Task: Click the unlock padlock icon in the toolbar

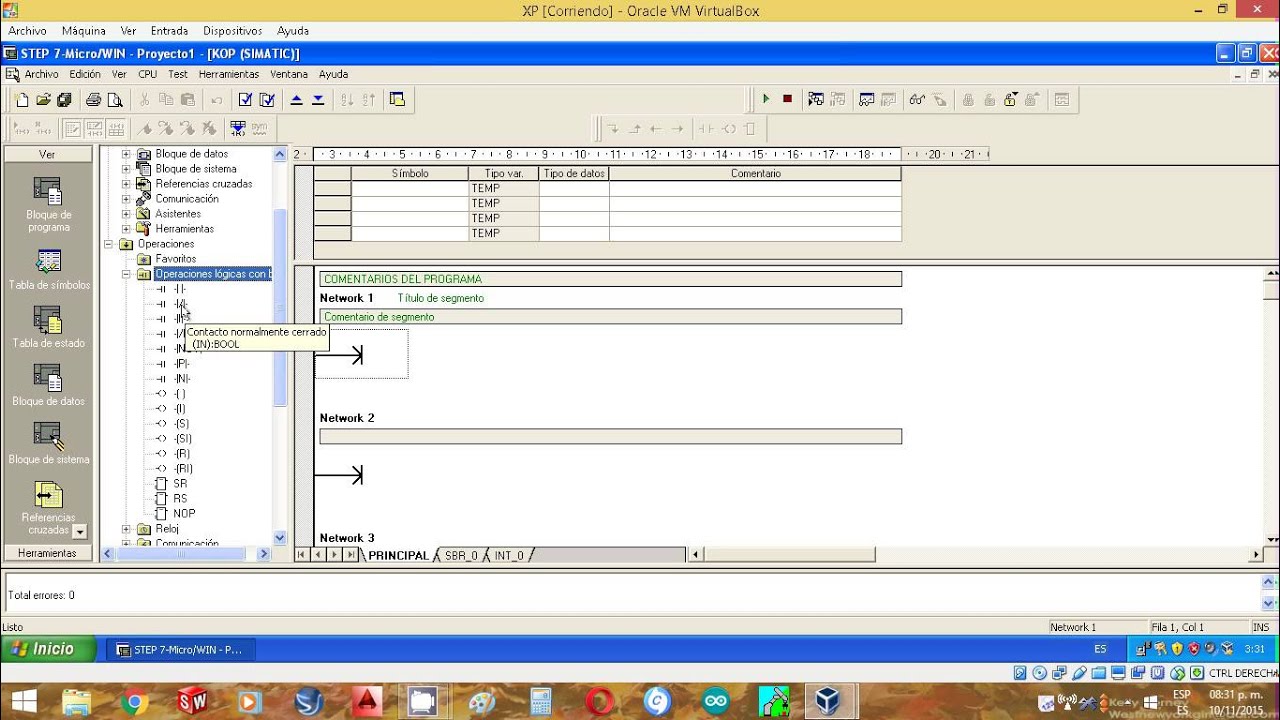Action: (1010, 99)
